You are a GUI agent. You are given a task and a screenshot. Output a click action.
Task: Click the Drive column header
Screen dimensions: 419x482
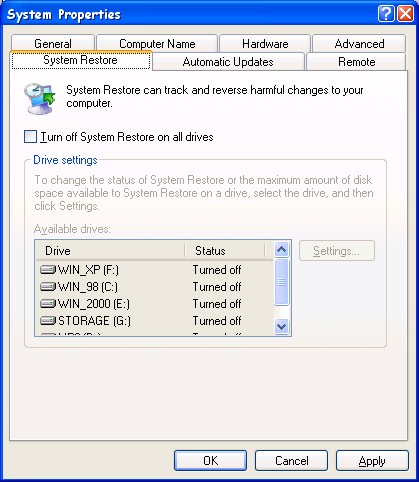tap(110, 251)
